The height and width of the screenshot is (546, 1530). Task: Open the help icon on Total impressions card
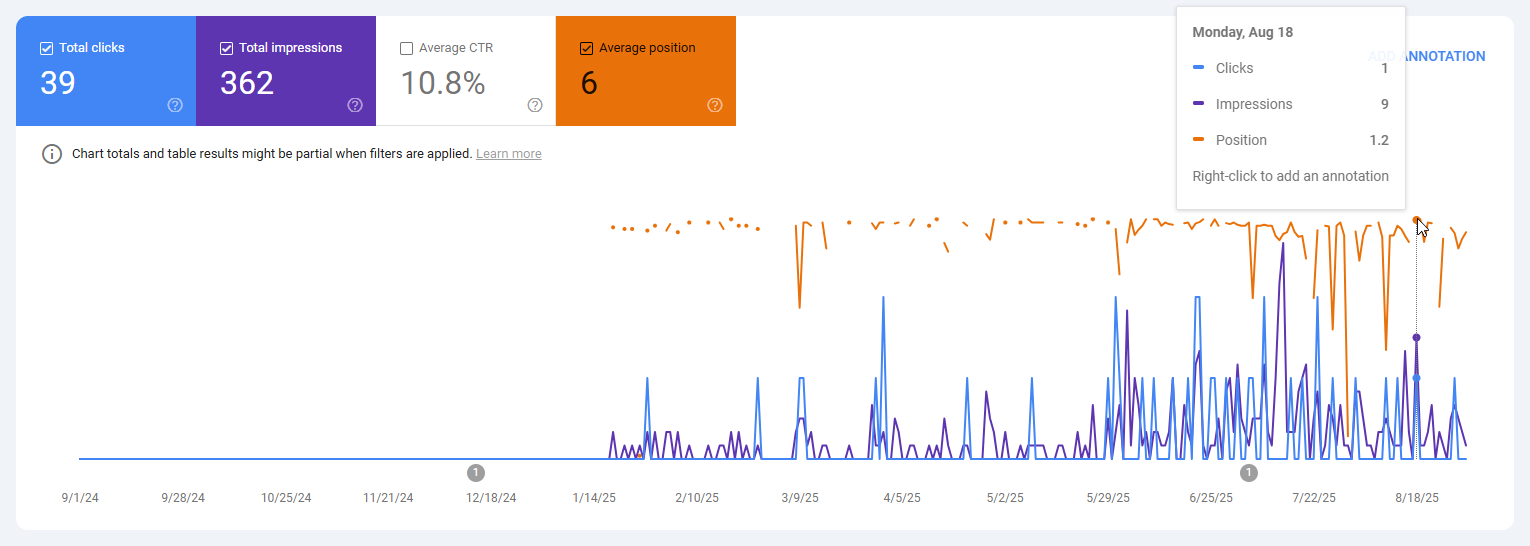point(355,105)
